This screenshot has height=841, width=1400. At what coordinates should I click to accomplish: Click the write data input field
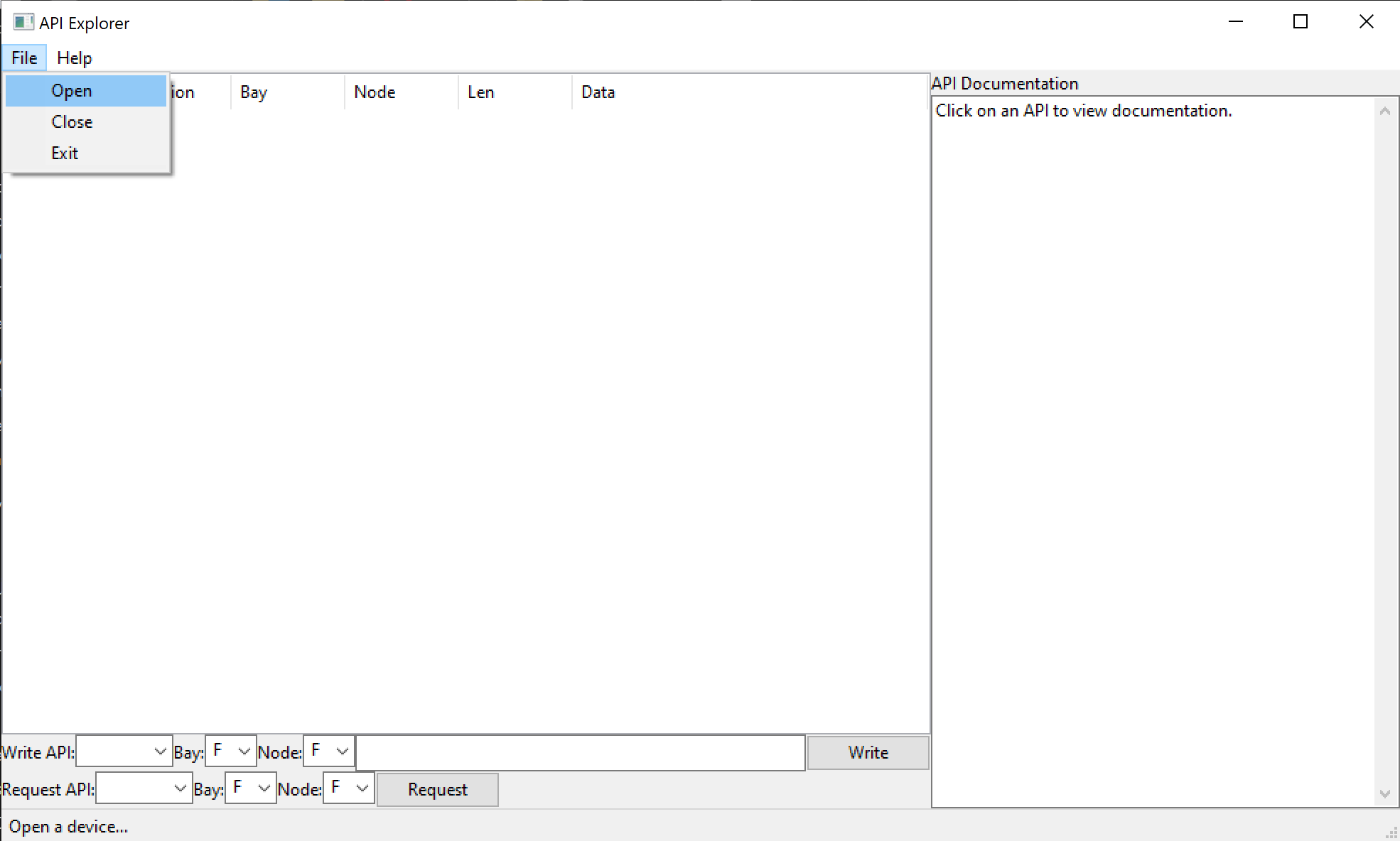point(579,752)
